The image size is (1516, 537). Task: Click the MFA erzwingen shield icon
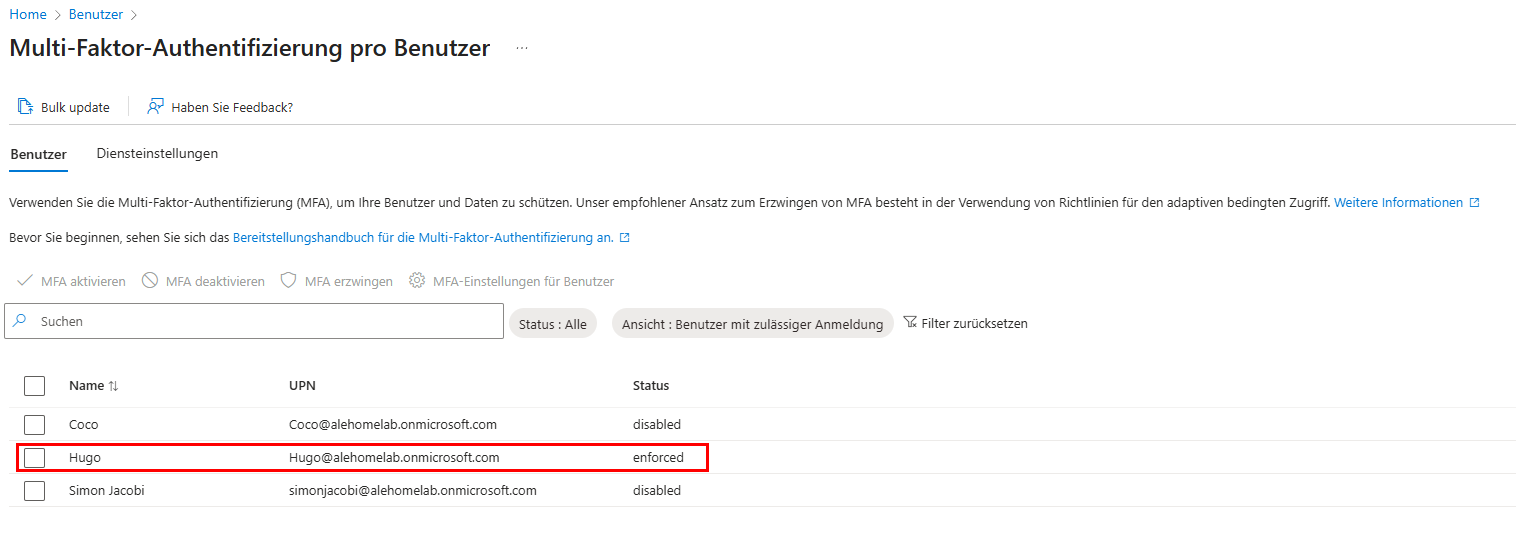[x=288, y=281]
